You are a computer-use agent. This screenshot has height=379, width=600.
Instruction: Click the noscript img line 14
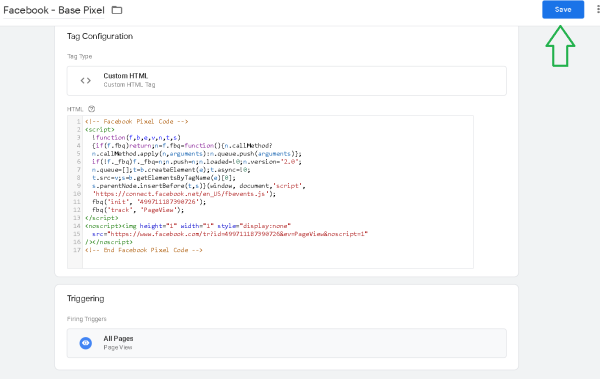pyautogui.click(x=188, y=226)
